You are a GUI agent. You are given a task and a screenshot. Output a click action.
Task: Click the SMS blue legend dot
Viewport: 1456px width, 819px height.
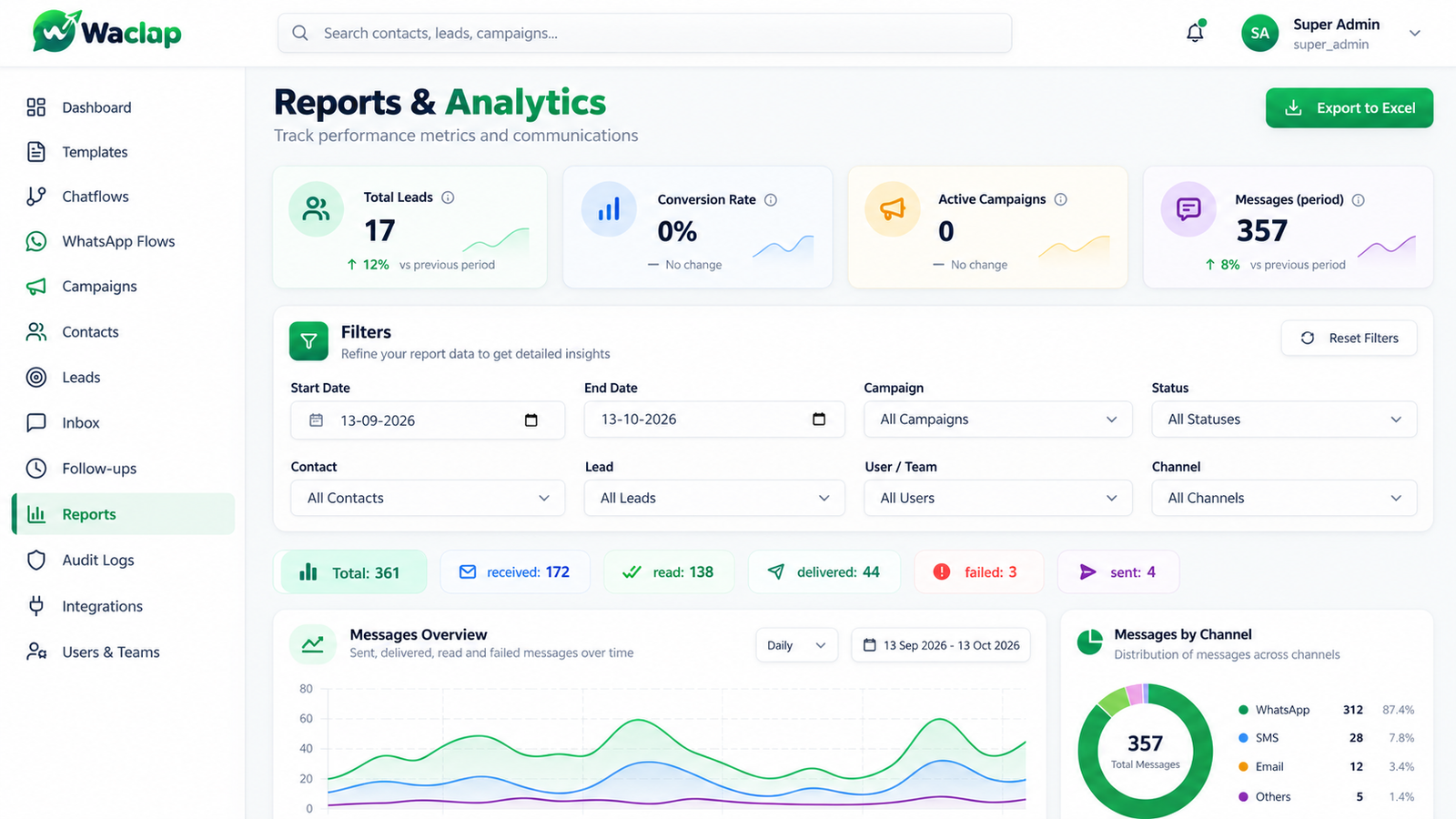[x=1243, y=738]
